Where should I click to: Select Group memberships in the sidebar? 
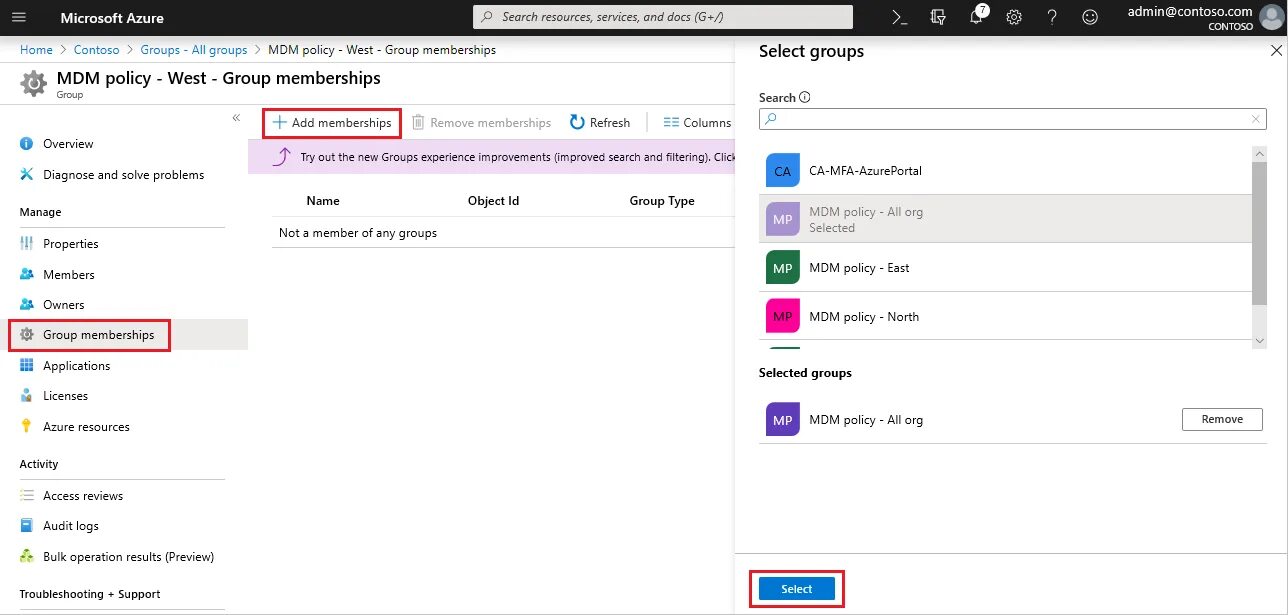point(99,335)
